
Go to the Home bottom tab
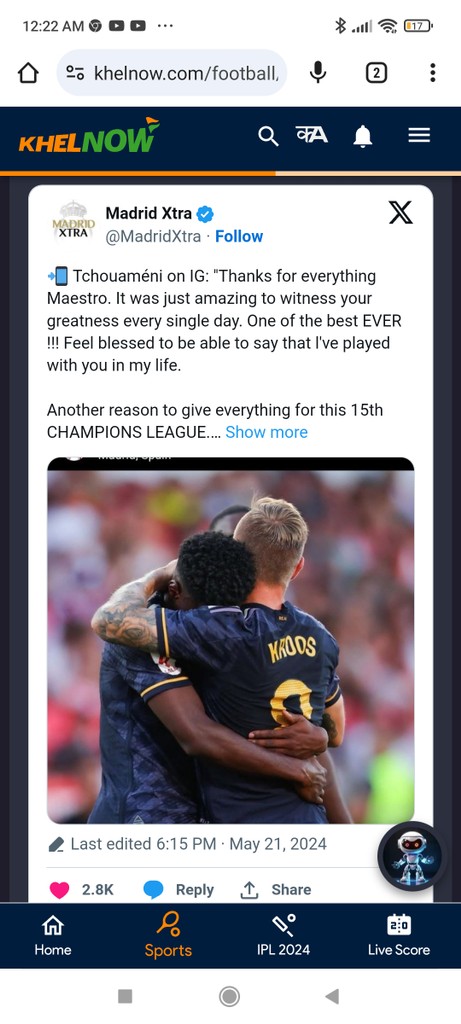pos(53,936)
